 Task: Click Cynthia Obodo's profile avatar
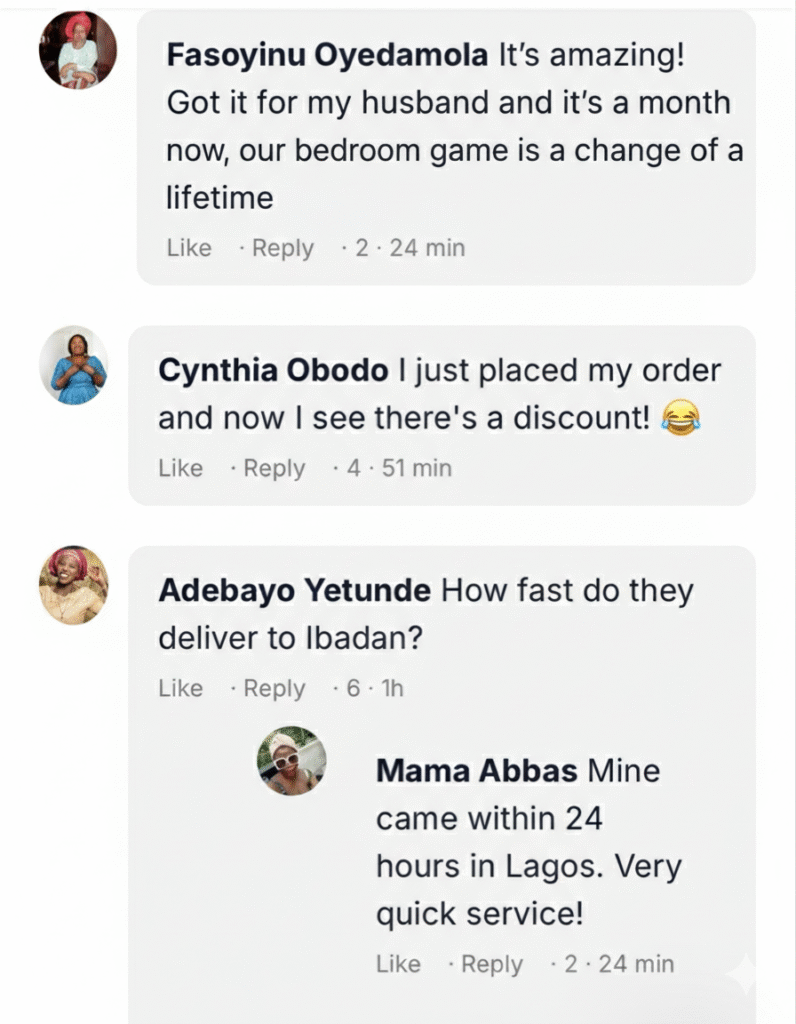[73, 365]
